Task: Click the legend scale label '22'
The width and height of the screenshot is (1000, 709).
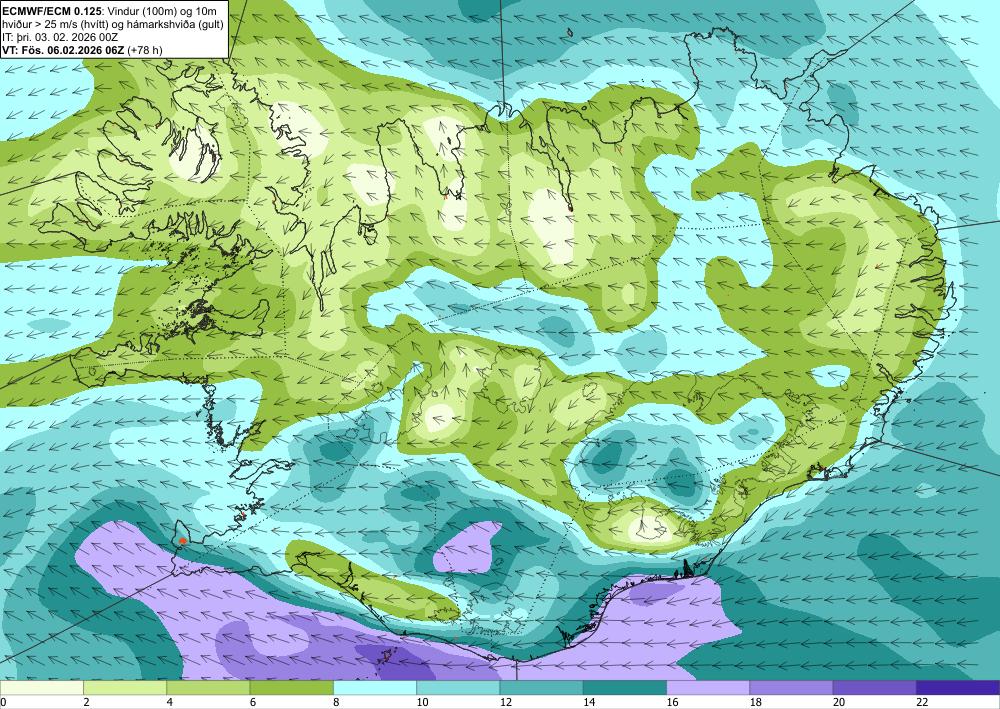Action: tap(922, 703)
